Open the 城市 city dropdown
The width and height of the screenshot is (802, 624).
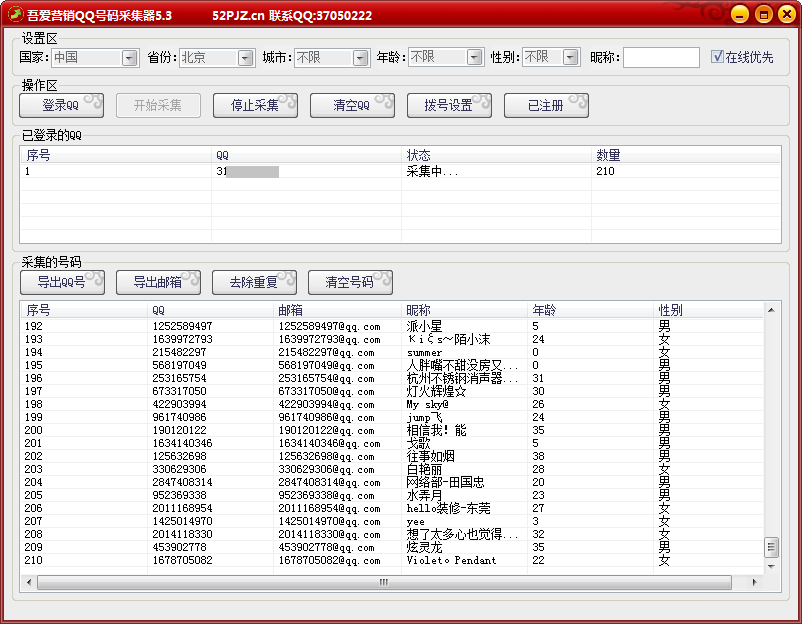(x=359, y=58)
